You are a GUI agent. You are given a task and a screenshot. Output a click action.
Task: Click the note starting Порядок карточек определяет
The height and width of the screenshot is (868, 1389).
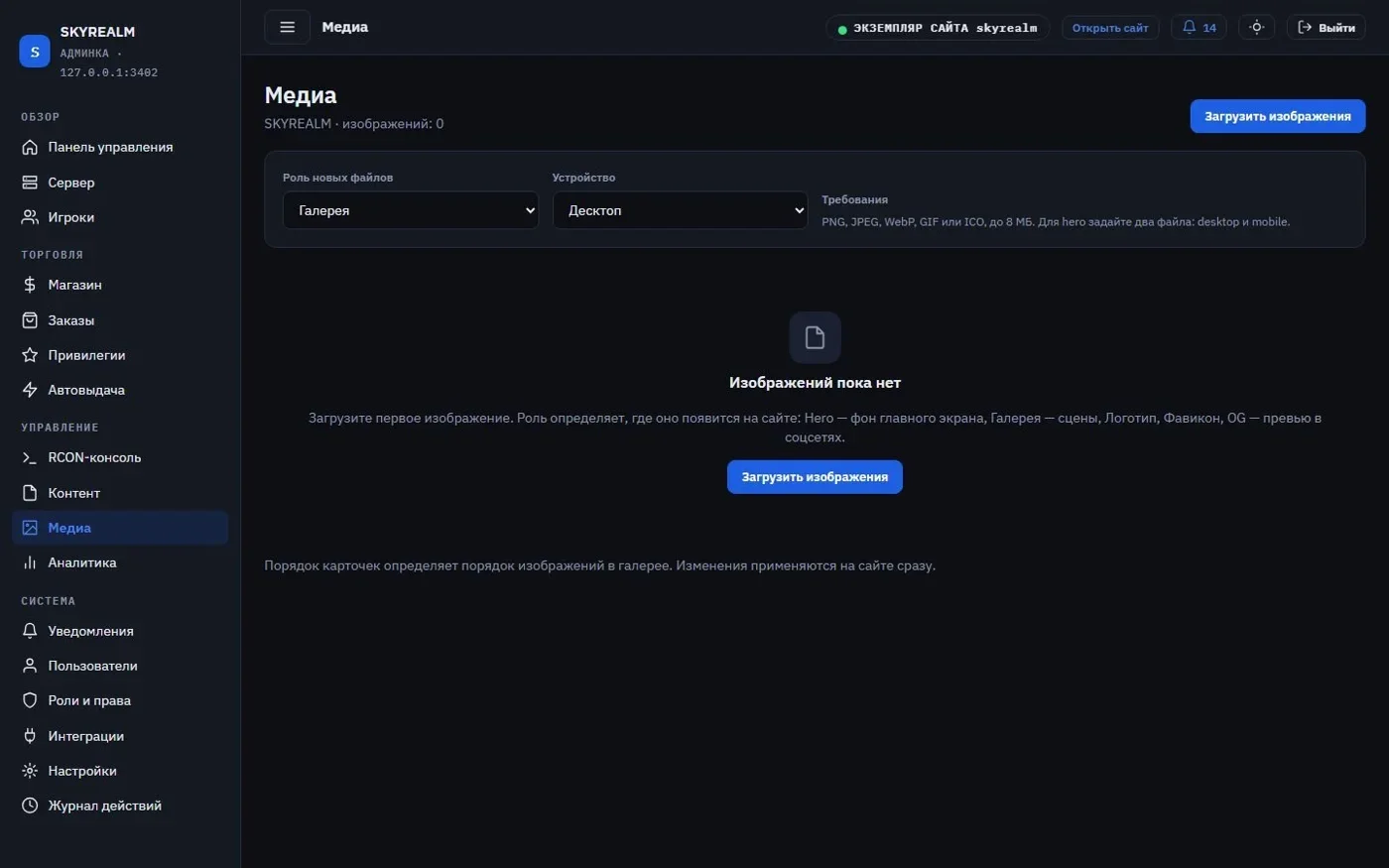tap(599, 565)
